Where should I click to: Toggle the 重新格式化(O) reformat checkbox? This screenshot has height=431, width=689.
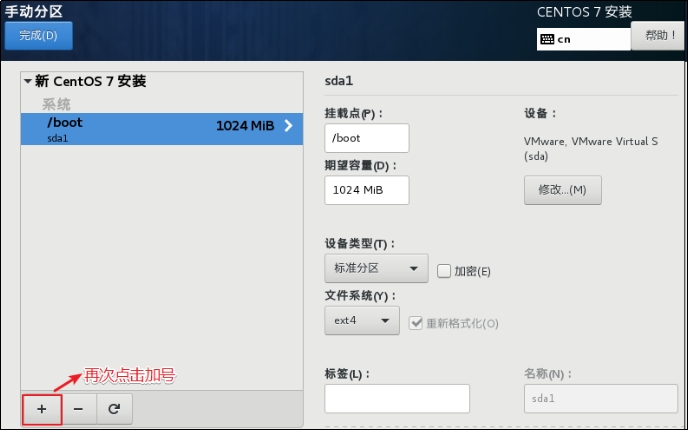click(416, 323)
